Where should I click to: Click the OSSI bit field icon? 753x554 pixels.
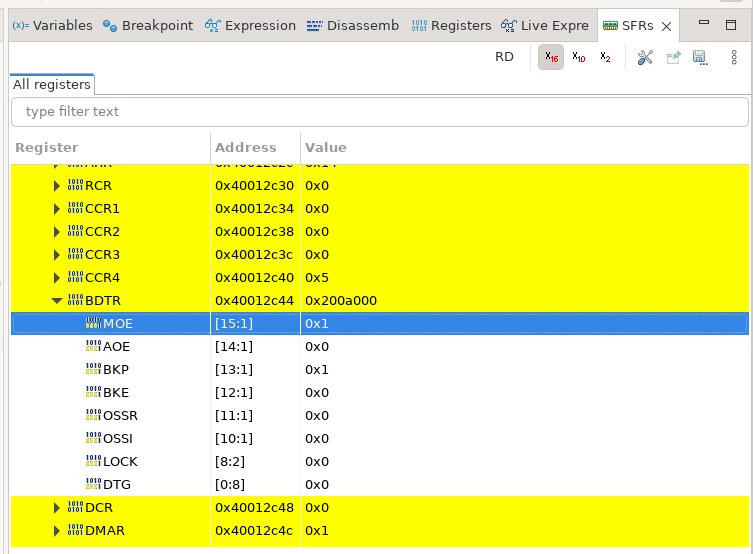pos(93,438)
